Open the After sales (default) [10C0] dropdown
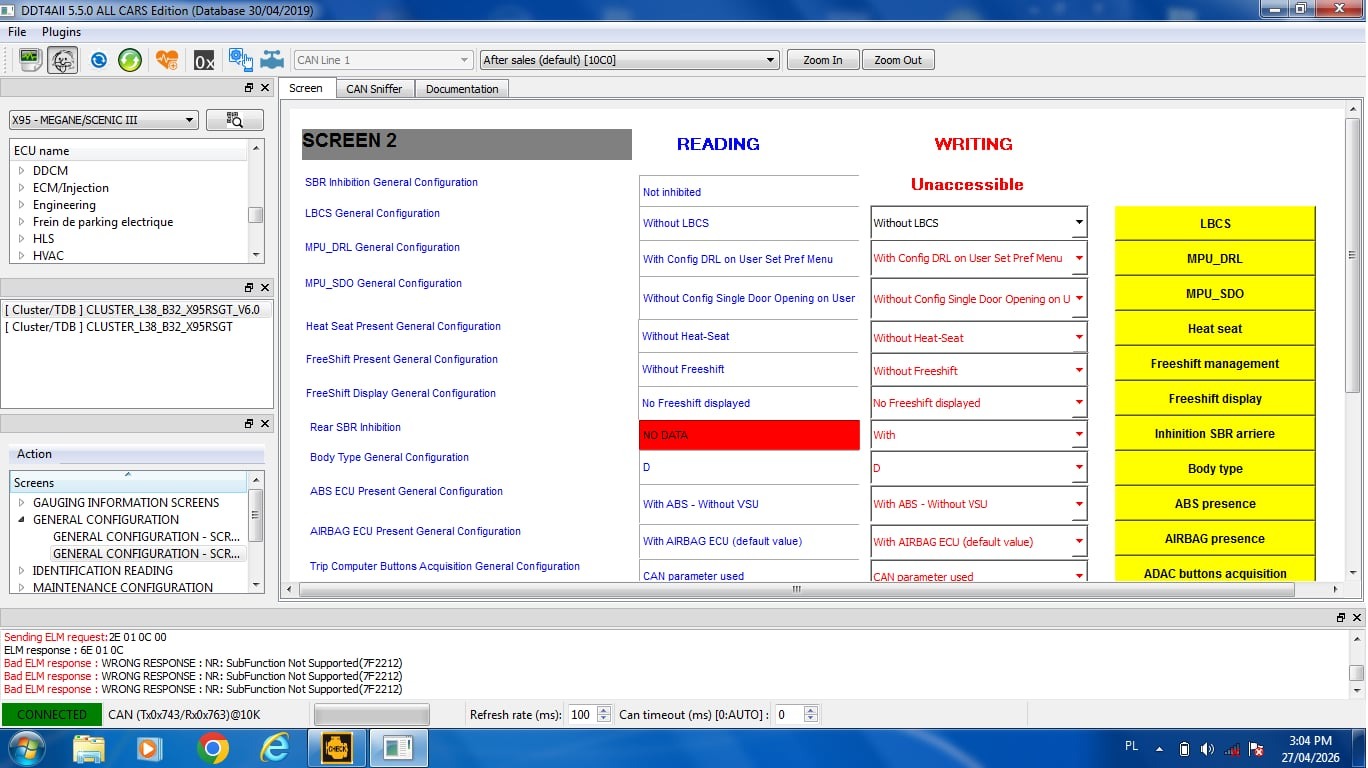This screenshot has height=768, width=1368. (x=629, y=60)
